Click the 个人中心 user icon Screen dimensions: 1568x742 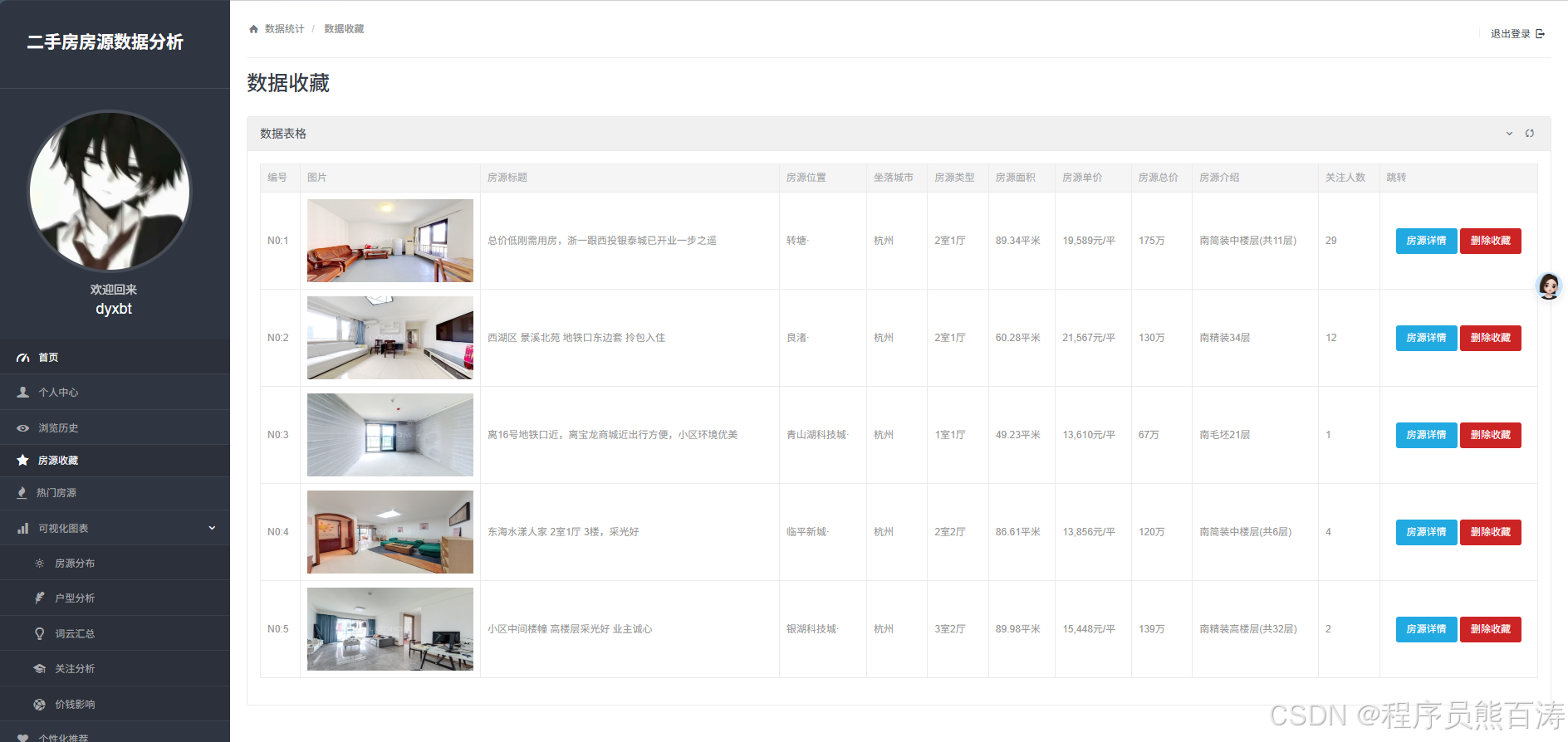pos(23,393)
